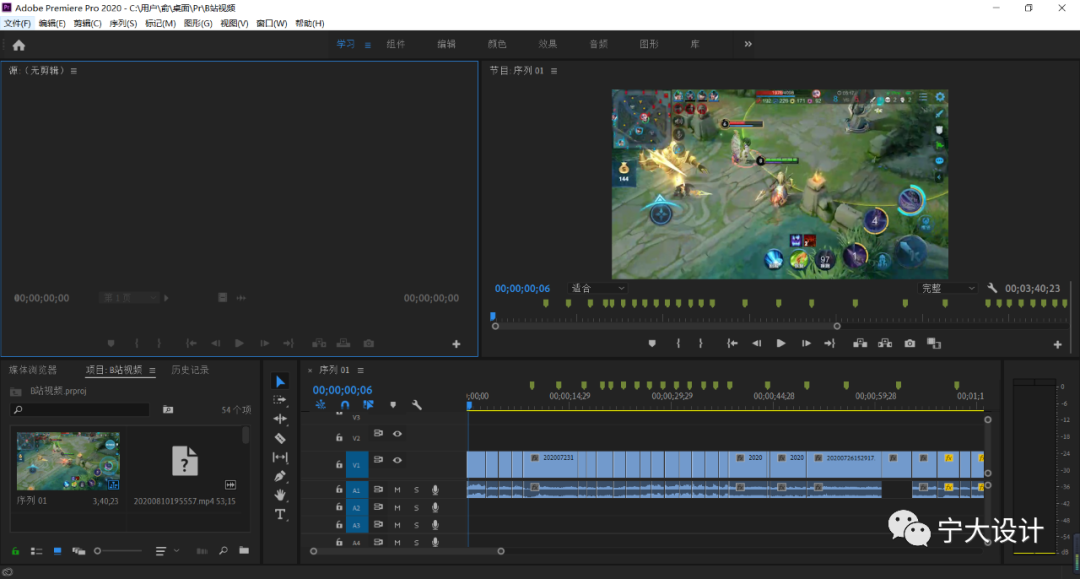This screenshot has width=1080, height=579.
Task: Toggle V2 track output eye
Action: (397, 434)
